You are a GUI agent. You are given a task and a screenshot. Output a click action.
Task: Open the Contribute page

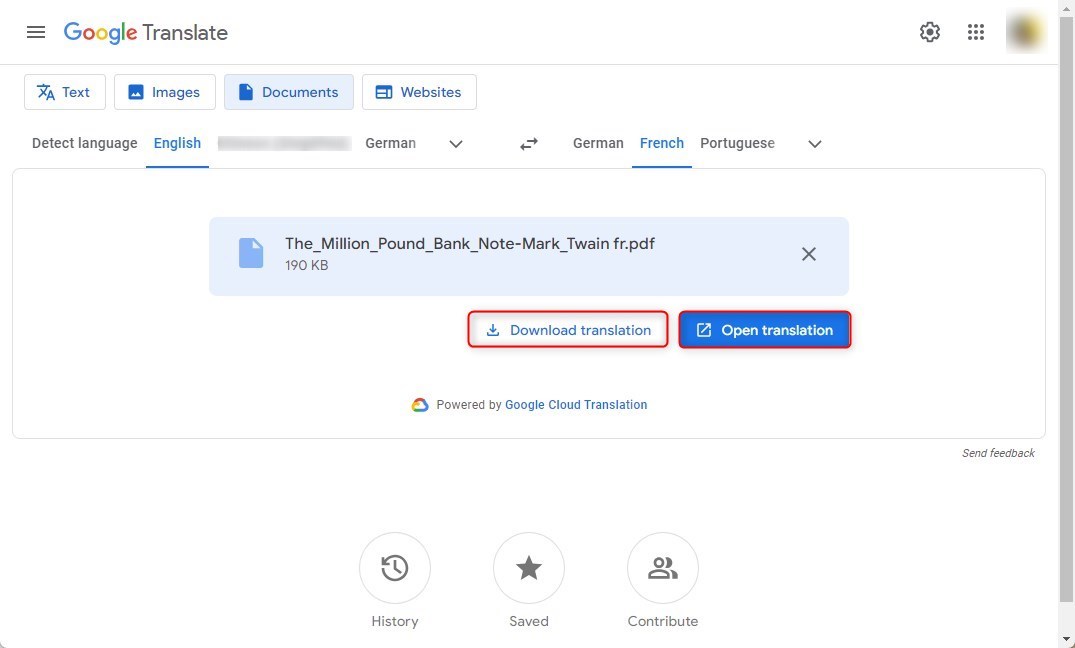pyautogui.click(x=662, y=568)
